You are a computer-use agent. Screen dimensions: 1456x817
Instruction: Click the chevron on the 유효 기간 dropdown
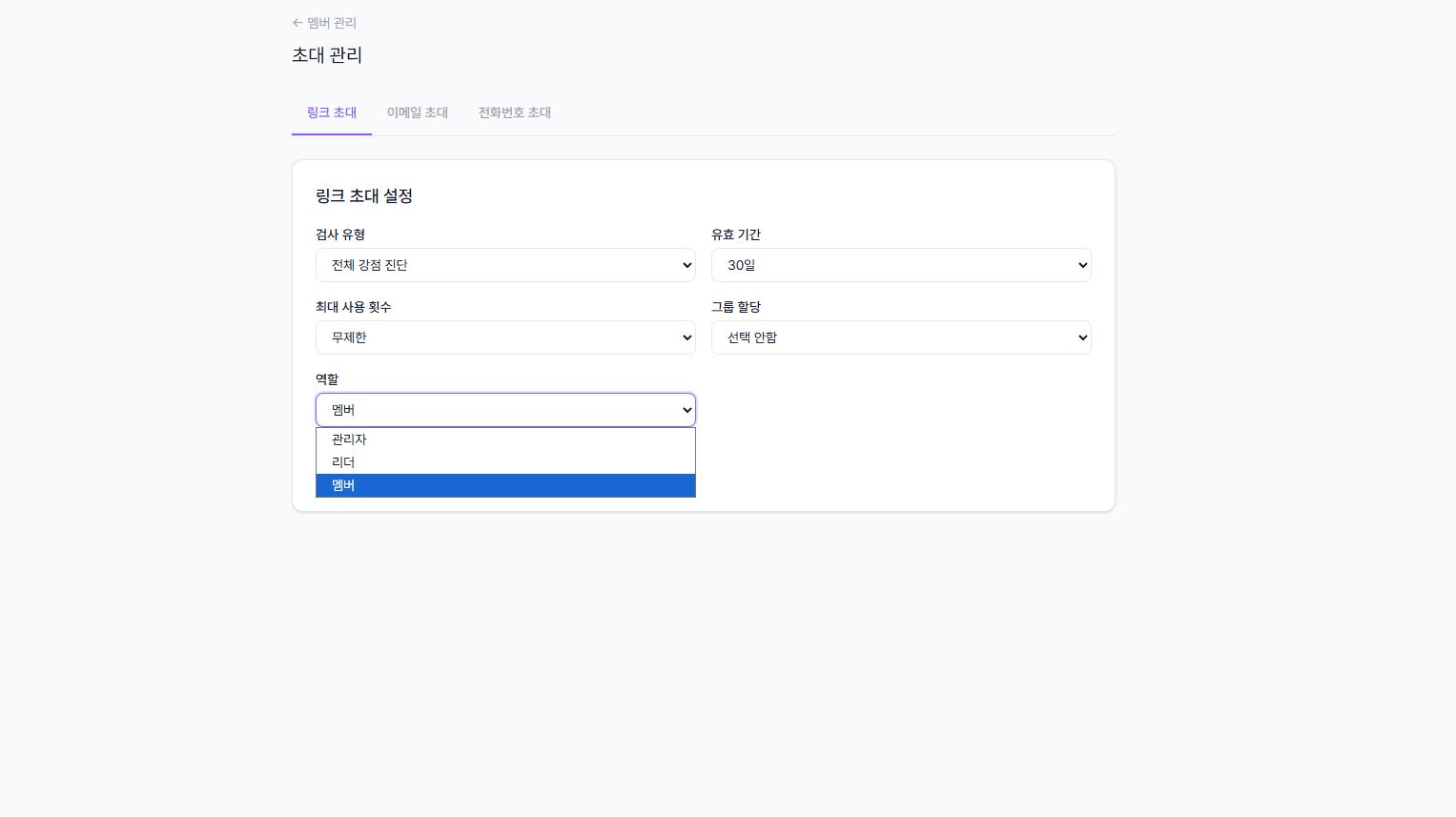(1081, 265)
